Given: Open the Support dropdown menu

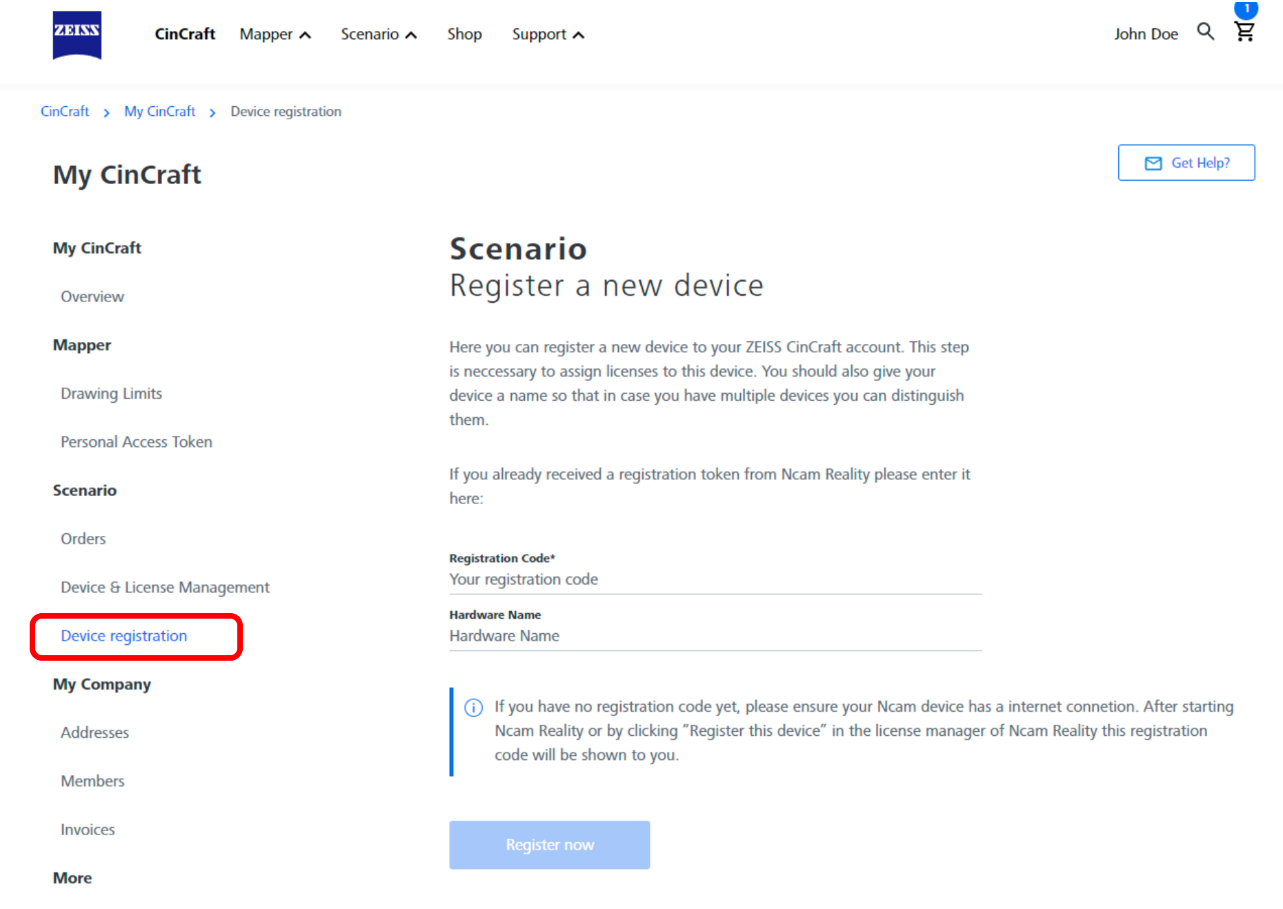Looking at the screenshot, I should (548, 34).
